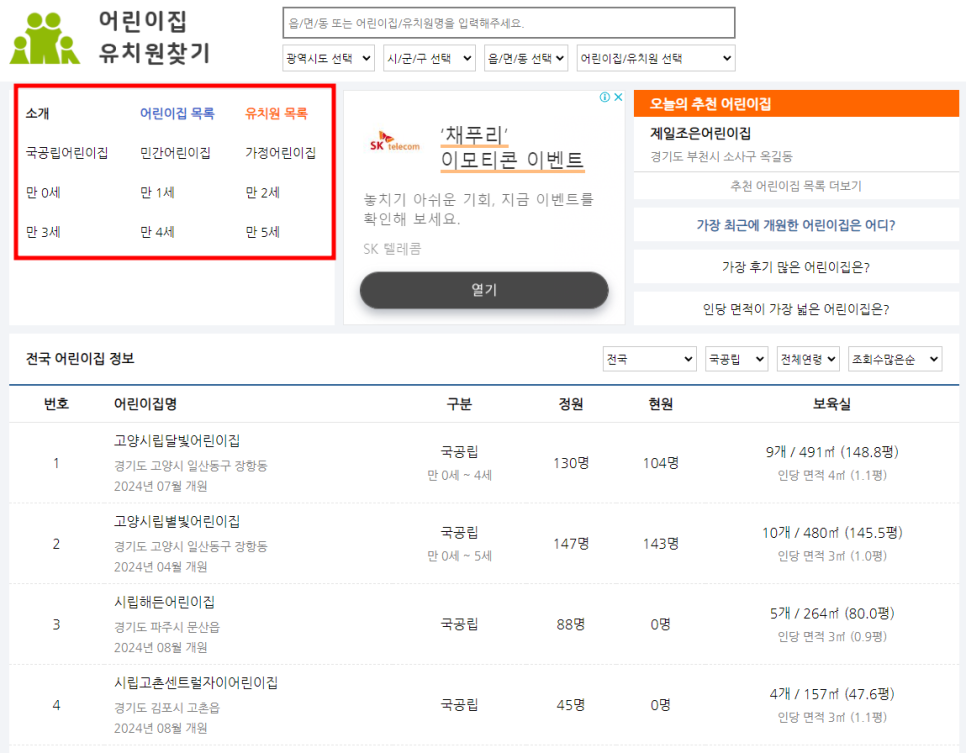Open 고양시립달빛어린이집 listing

click(x=177, y=441)
